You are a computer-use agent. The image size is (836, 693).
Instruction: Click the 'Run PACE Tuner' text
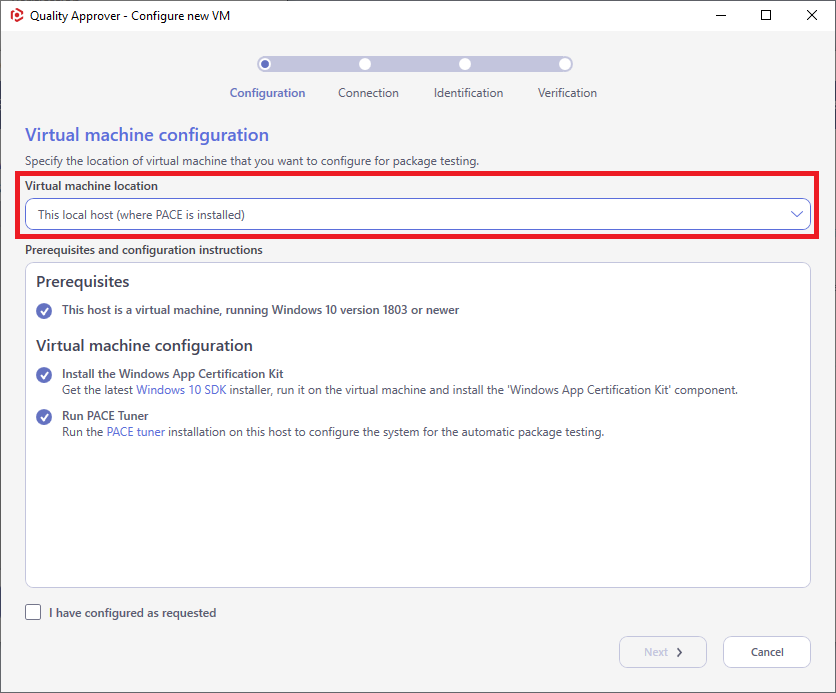pos(105,416)
